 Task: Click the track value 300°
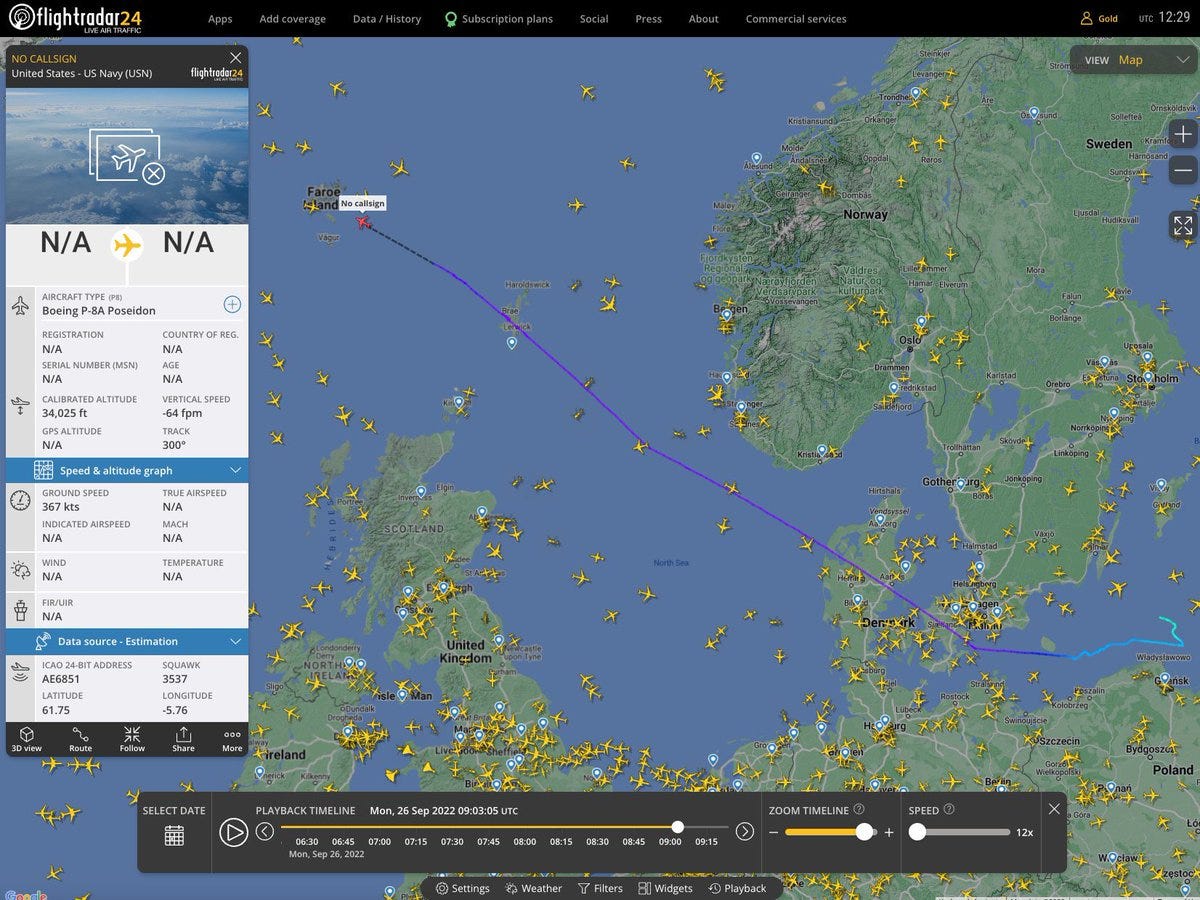tap(174, 445)
